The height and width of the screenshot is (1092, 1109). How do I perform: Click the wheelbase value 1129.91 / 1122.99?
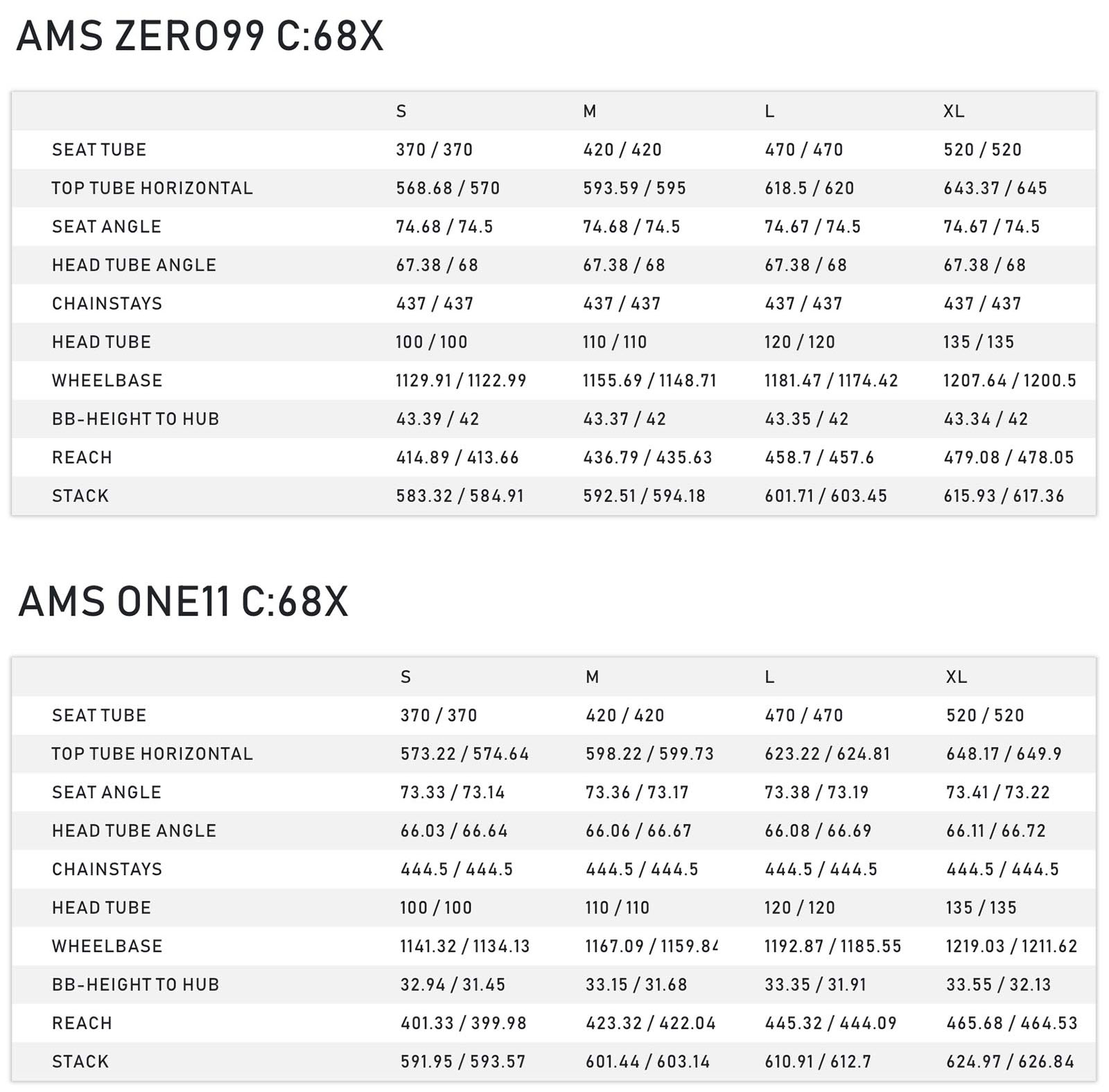click(461, 381)
